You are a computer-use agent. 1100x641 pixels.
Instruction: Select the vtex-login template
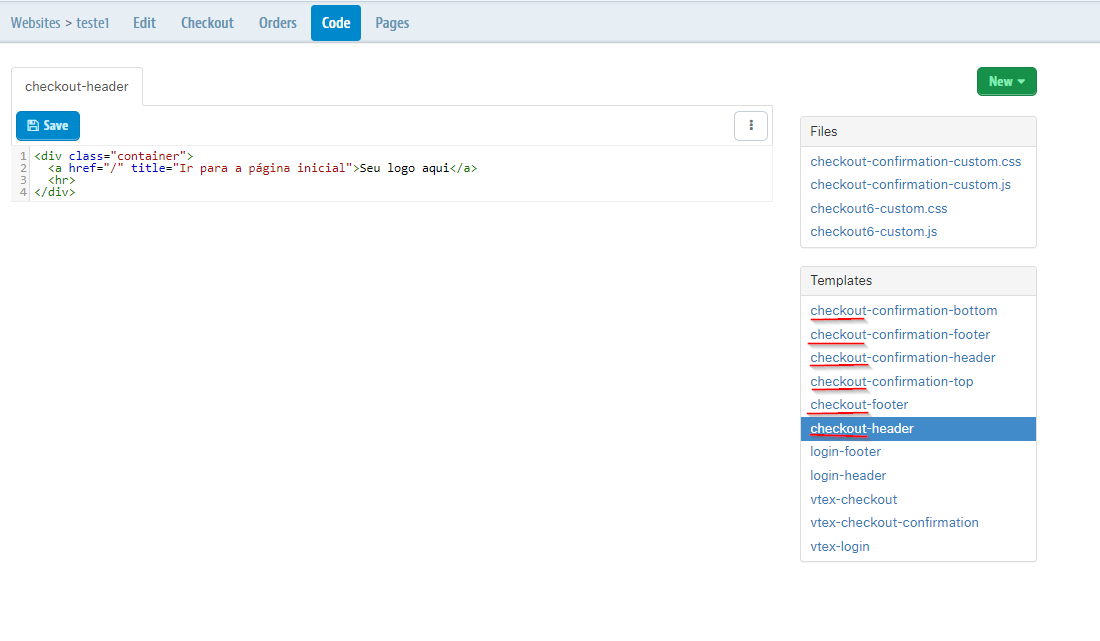pyautogui.click(x=840, y=546)
